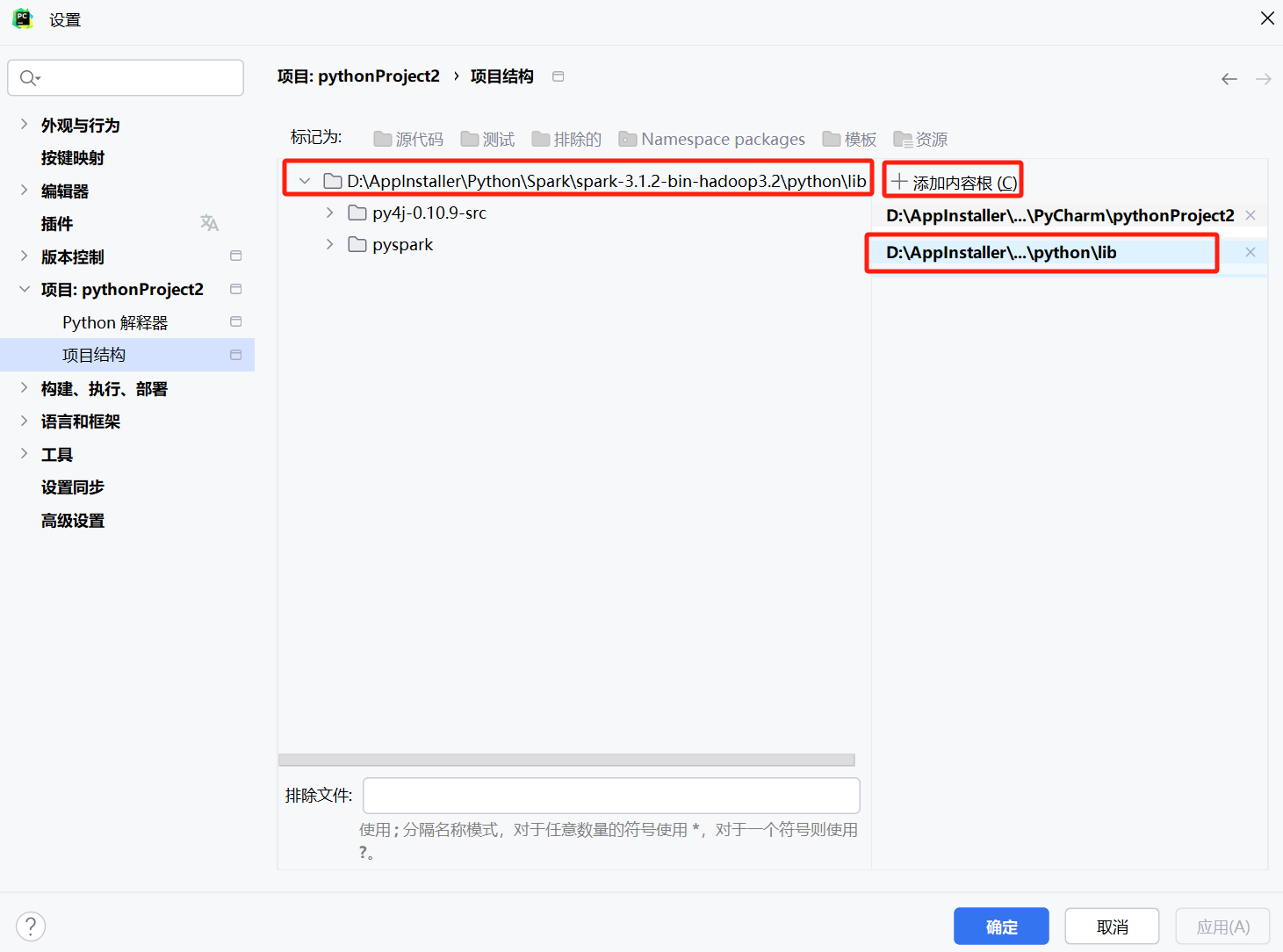Mark folder as 资源
Screen dimensions: 1283x952
[919, 139]
